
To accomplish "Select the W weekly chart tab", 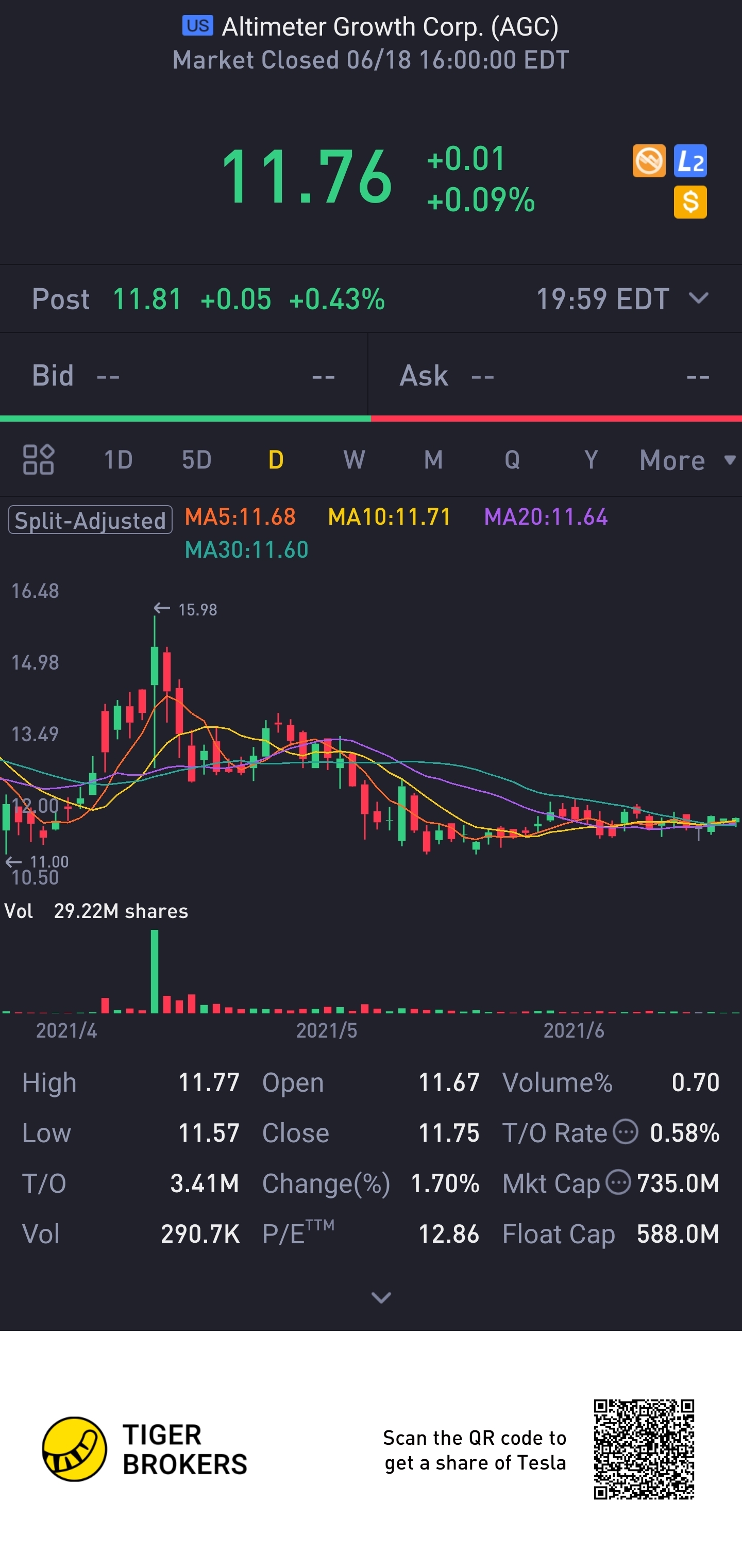I will click(x=355, y=460).
